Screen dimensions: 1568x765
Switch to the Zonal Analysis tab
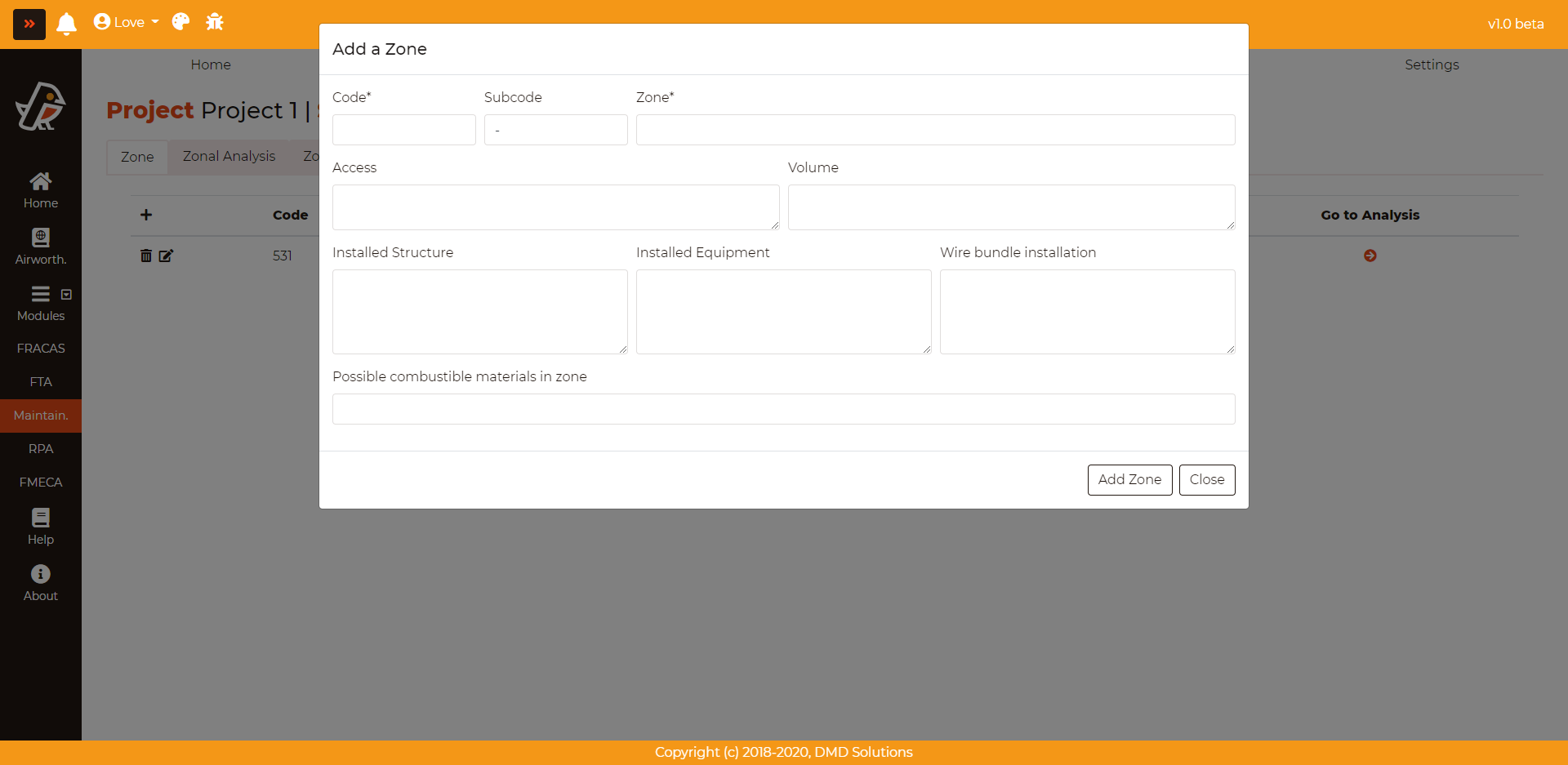point(229,156)
